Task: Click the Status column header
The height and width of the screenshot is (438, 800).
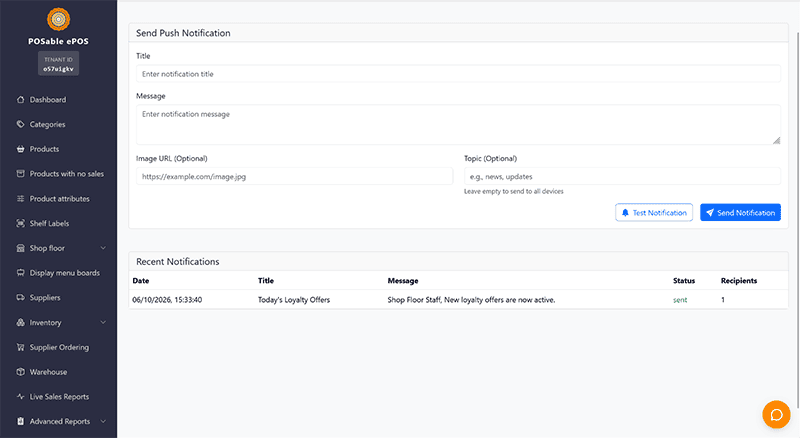Action: (684, 281)
